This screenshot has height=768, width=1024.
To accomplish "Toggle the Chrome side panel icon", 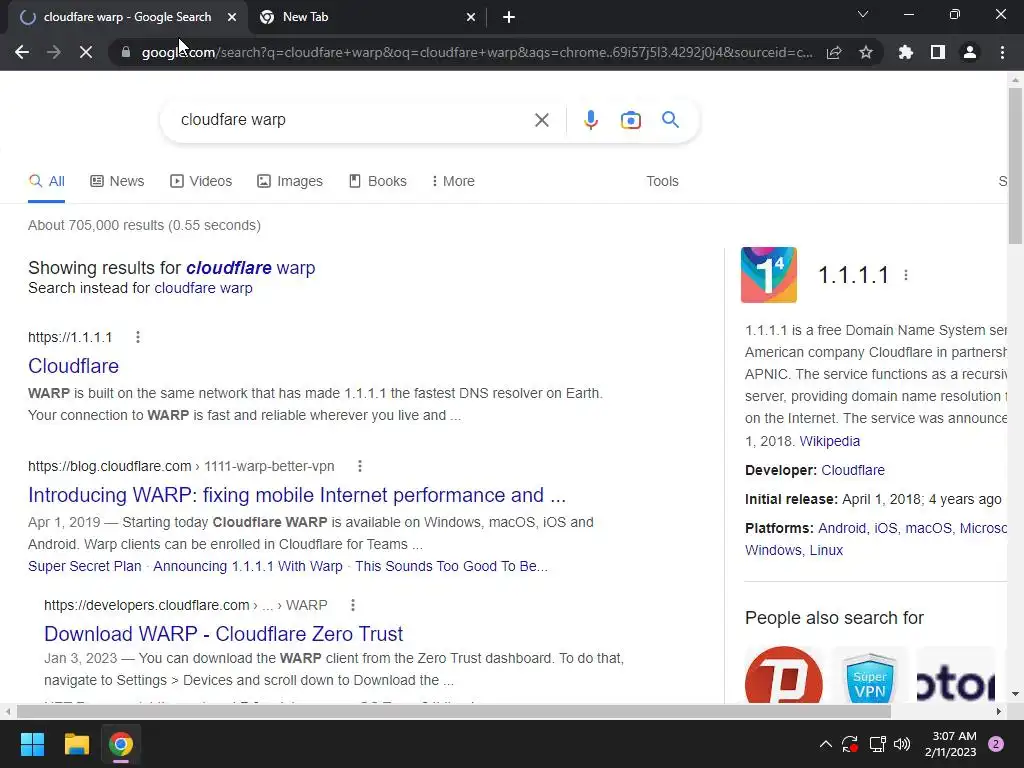I will point(938,52).
